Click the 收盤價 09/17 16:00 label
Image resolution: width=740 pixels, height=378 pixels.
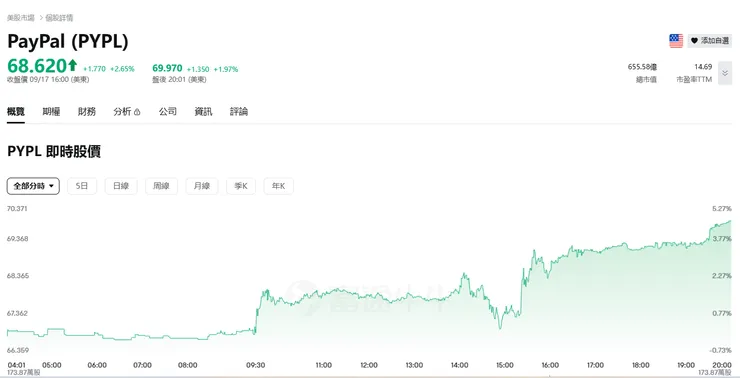(48, 80)
